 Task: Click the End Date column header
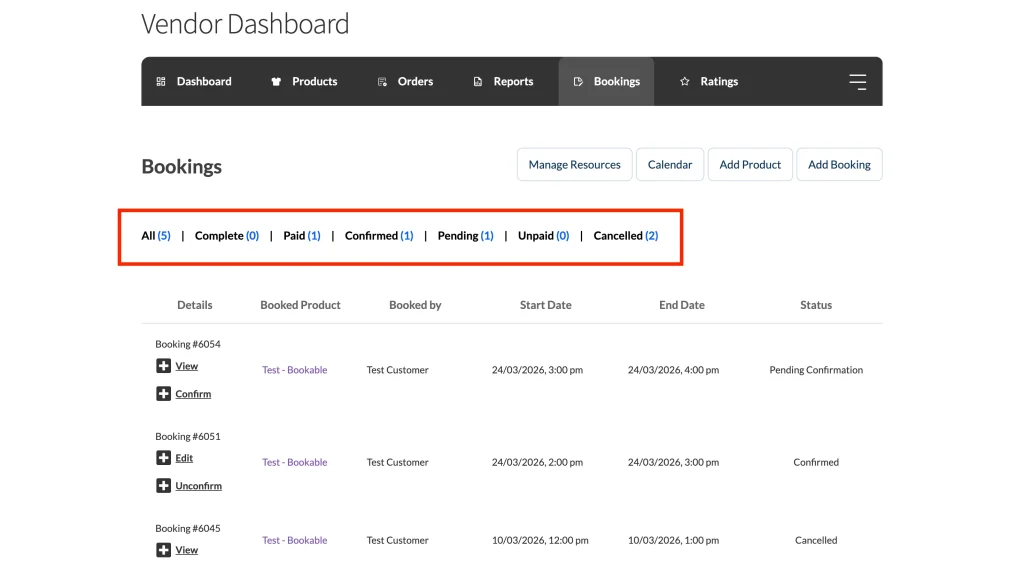pyautogui.click(x=682, y=305)
